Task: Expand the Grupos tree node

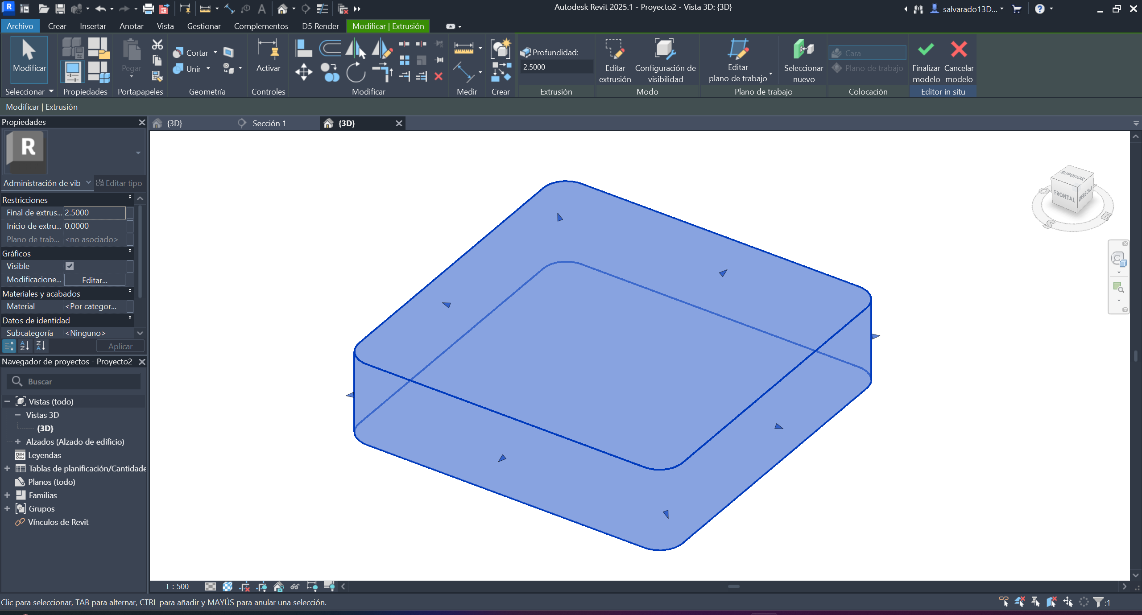Action: coord(7,509)
